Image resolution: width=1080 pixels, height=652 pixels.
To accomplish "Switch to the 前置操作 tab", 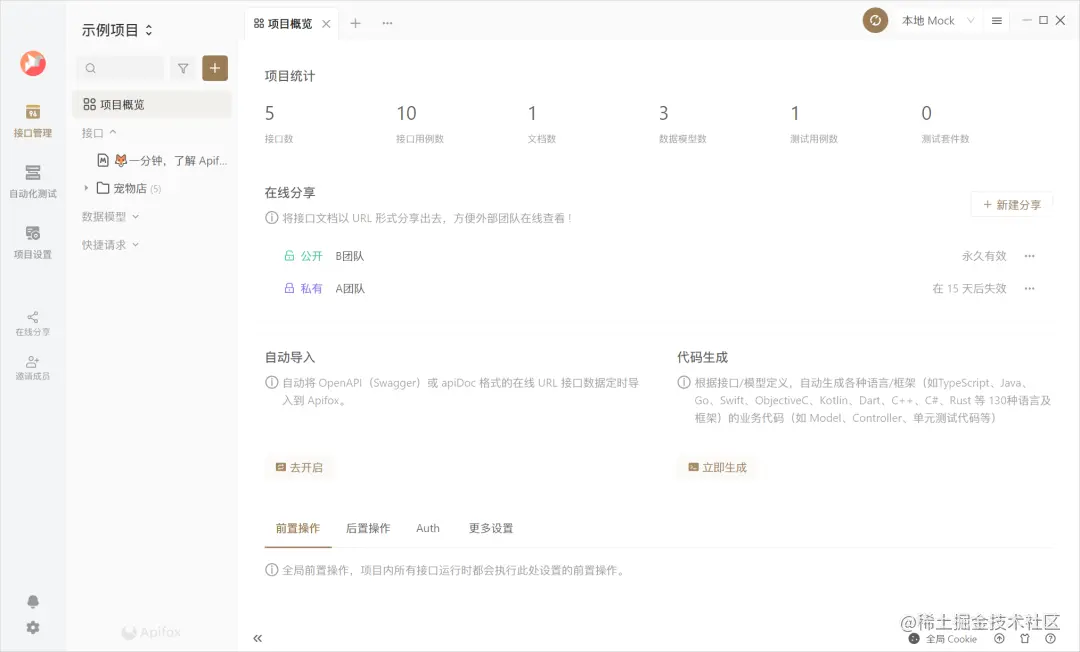I will pos(298,528).
